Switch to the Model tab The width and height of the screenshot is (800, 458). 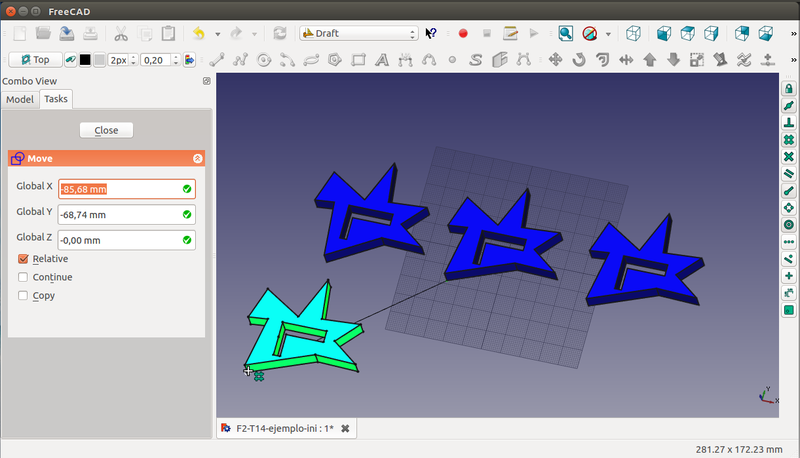click(x=20, y=99)
